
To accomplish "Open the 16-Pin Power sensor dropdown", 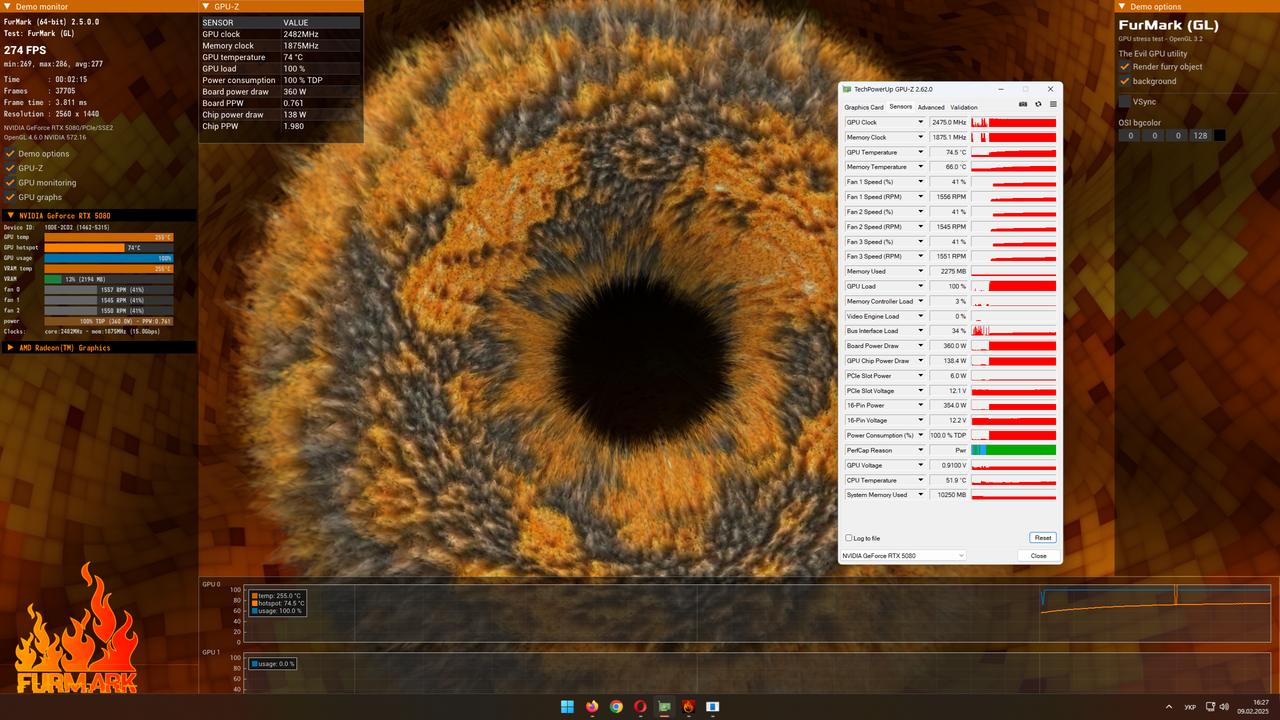I will 921,405.
